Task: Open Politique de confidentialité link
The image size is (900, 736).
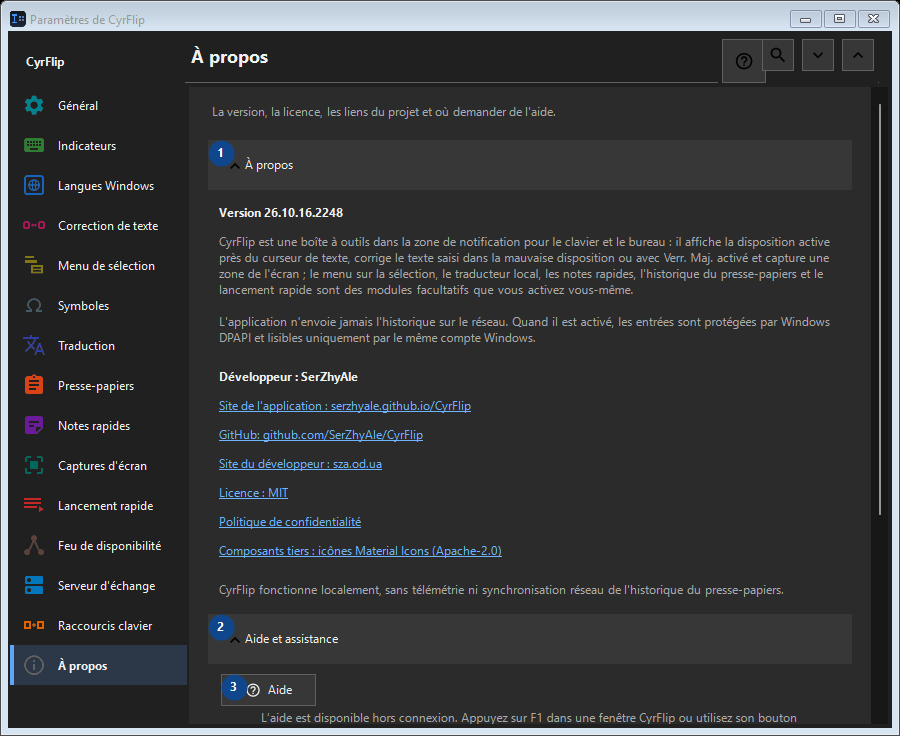Action: (x=290, y=522)
